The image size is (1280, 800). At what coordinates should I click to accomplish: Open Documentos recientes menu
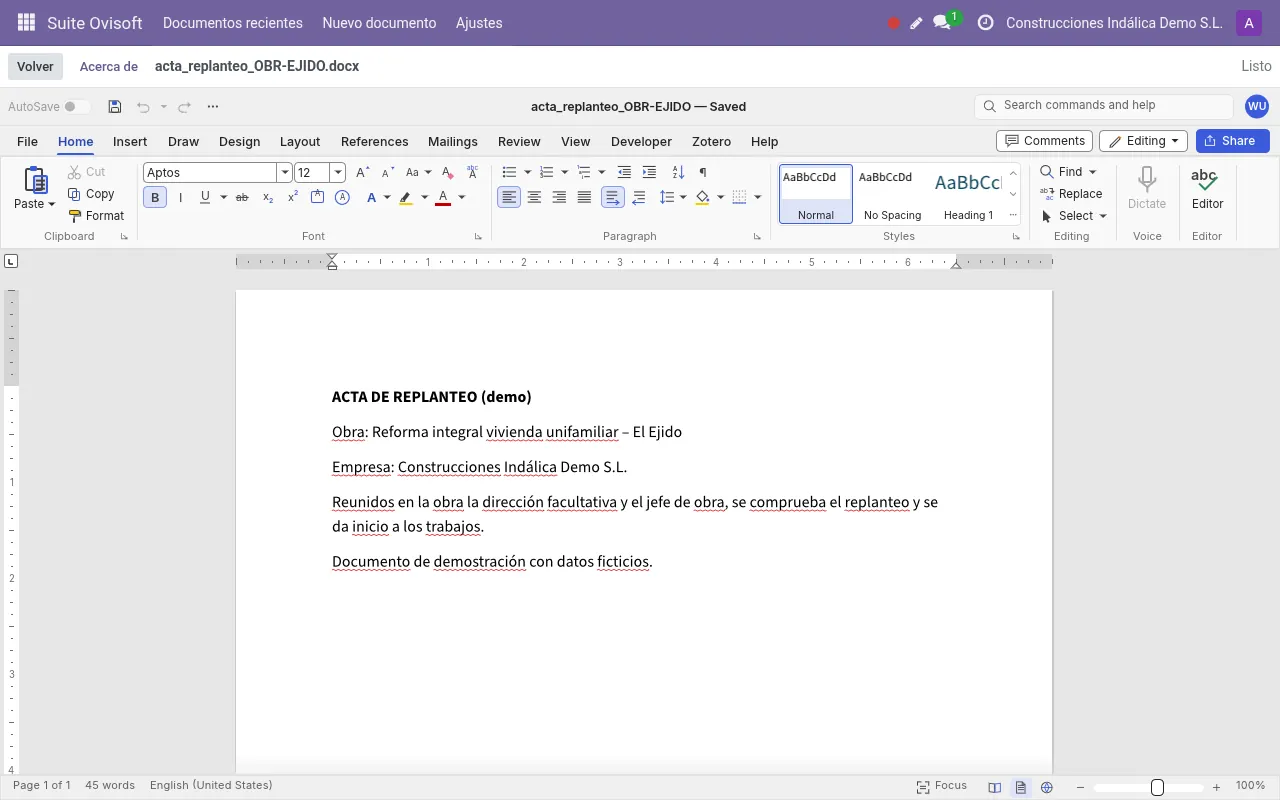click(x=233, y=23)
